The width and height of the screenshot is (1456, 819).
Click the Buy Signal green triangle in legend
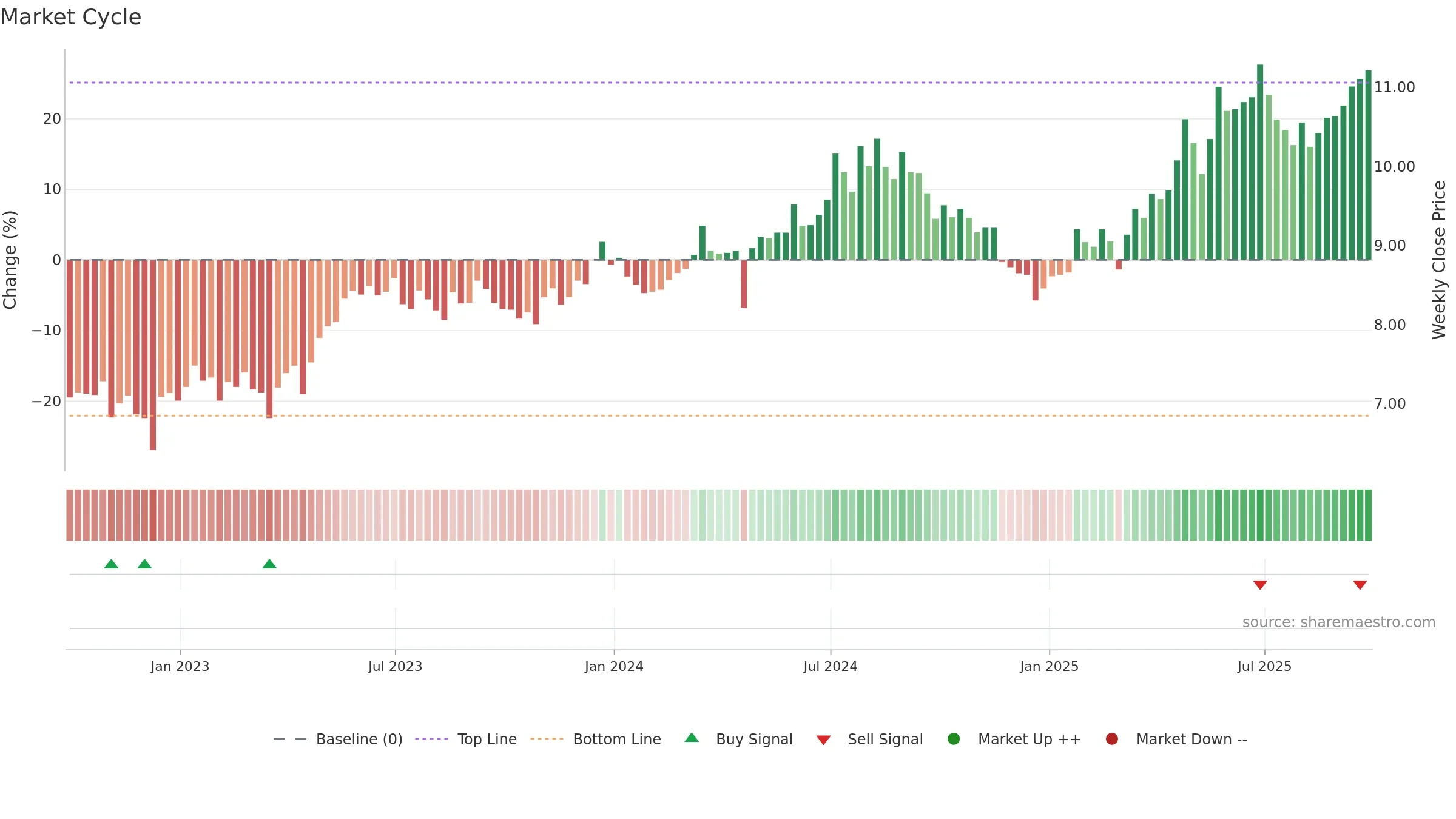pyautogui.click(x=692, y=738)
